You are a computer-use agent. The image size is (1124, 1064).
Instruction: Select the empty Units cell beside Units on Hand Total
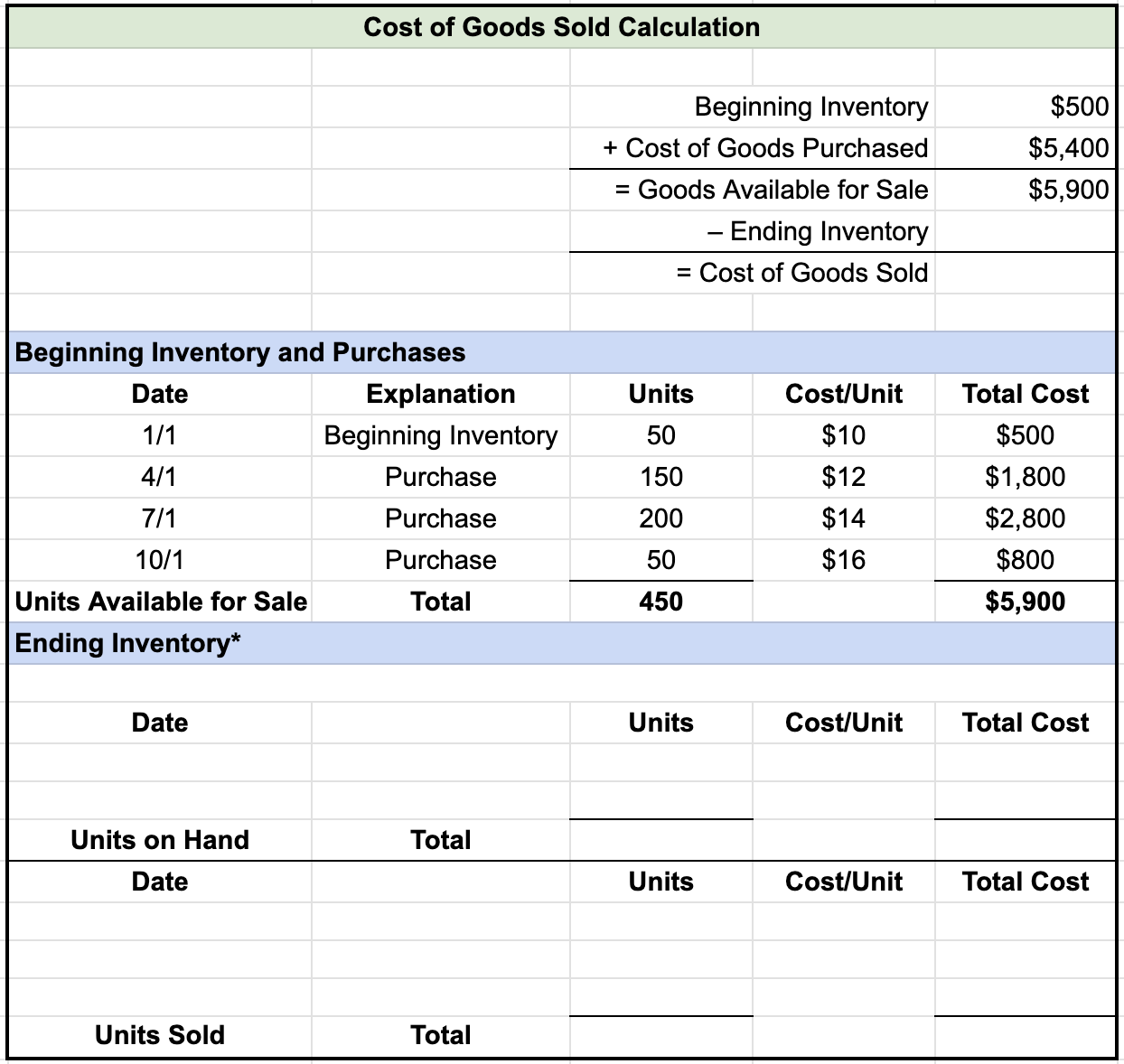(x=660, y=840)
